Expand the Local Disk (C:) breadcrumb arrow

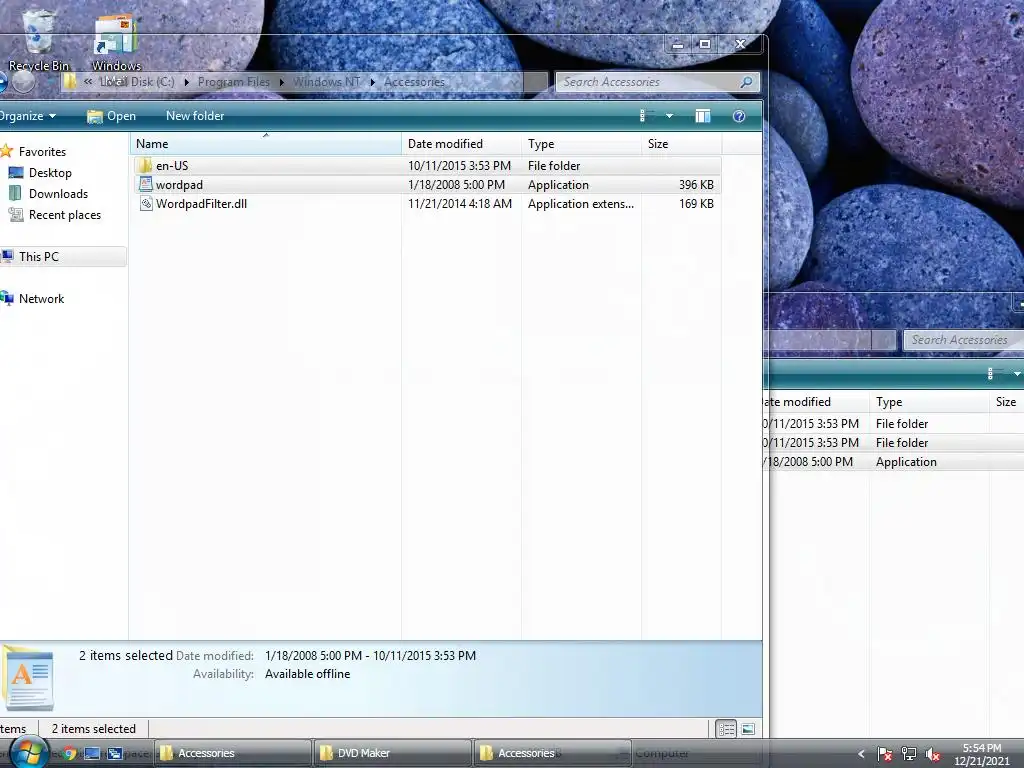[x=187, y=82]
